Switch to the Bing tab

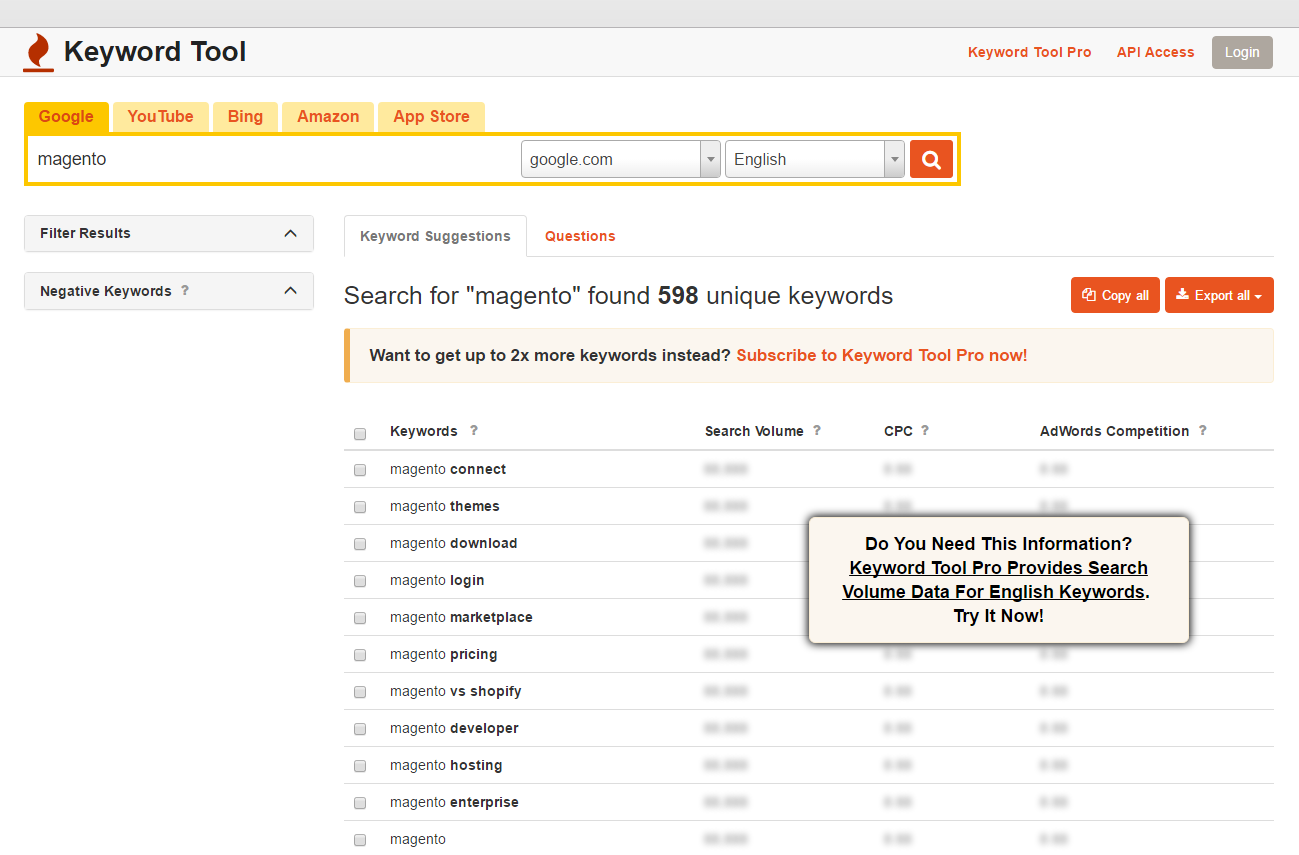pyautogui.click(x=245, y=116)
